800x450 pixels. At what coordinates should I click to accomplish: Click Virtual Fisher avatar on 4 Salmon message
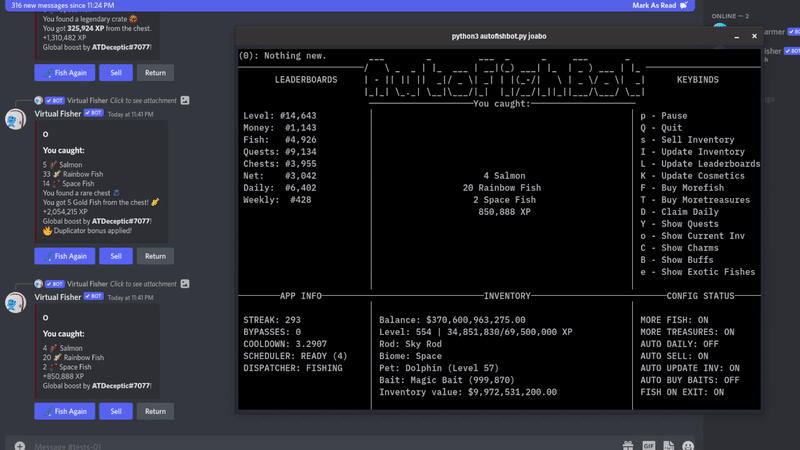(16, 303)
